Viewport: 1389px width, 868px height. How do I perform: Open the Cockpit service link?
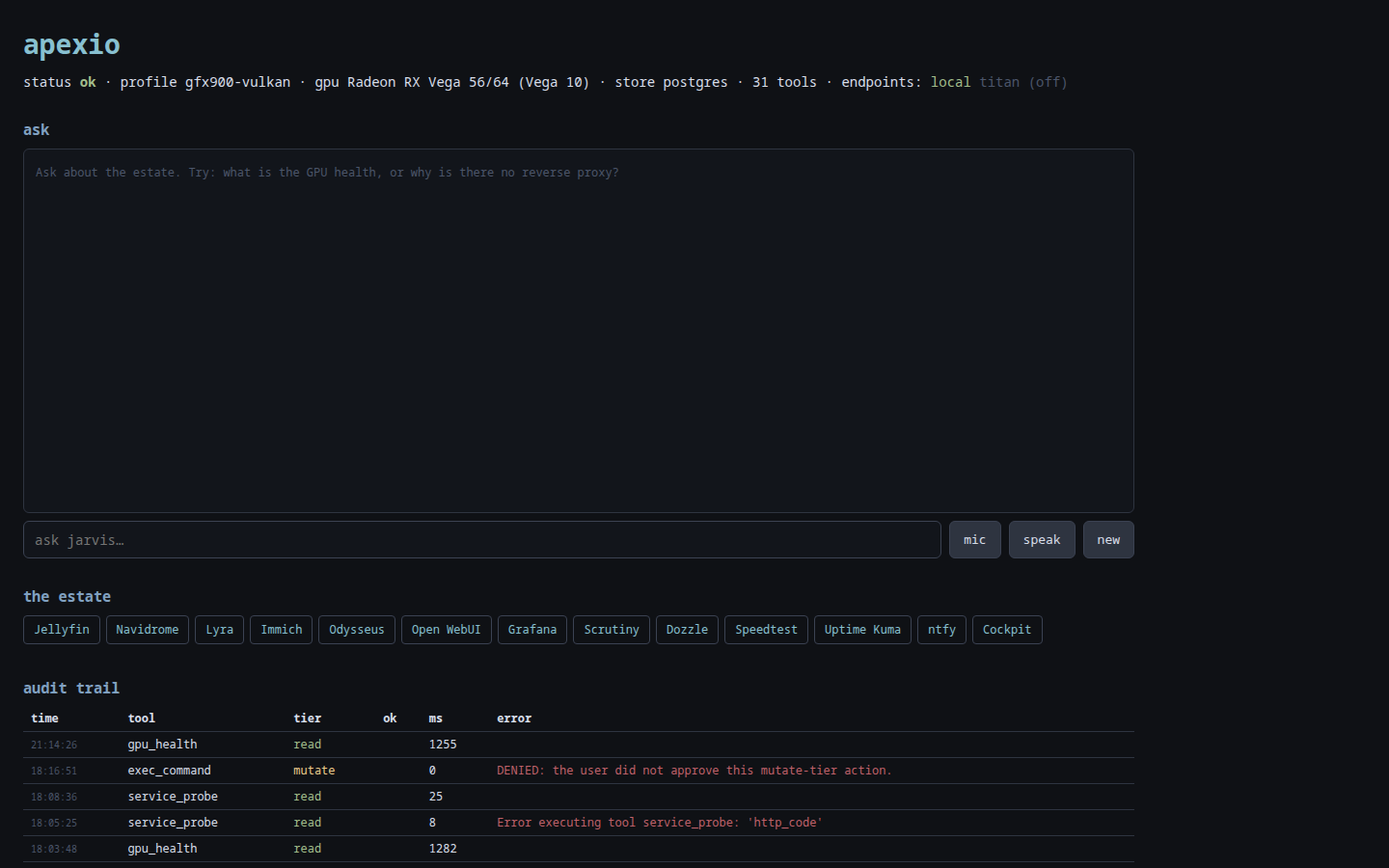(x=1007, y=630)
